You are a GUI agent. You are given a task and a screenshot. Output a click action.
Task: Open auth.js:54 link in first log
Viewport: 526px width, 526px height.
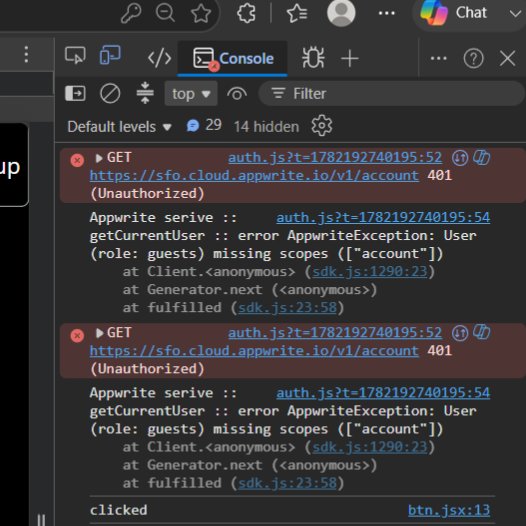point(383,217)
